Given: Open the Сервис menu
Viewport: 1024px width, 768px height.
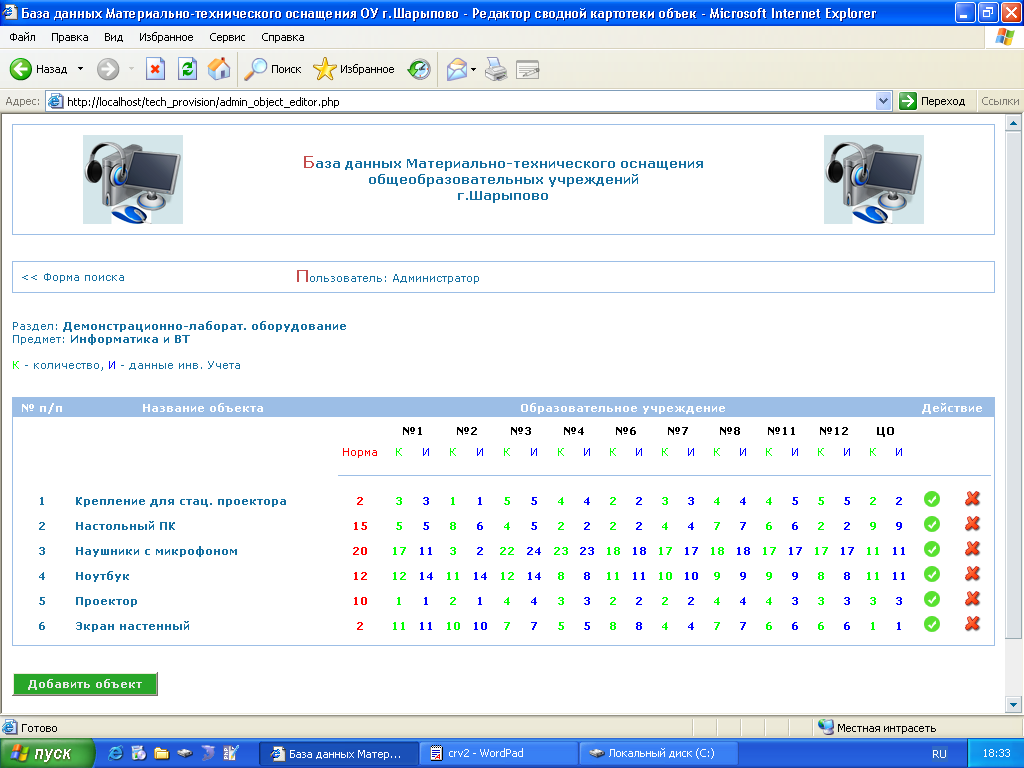Looking at the screenshot, I should coord(228,37).
